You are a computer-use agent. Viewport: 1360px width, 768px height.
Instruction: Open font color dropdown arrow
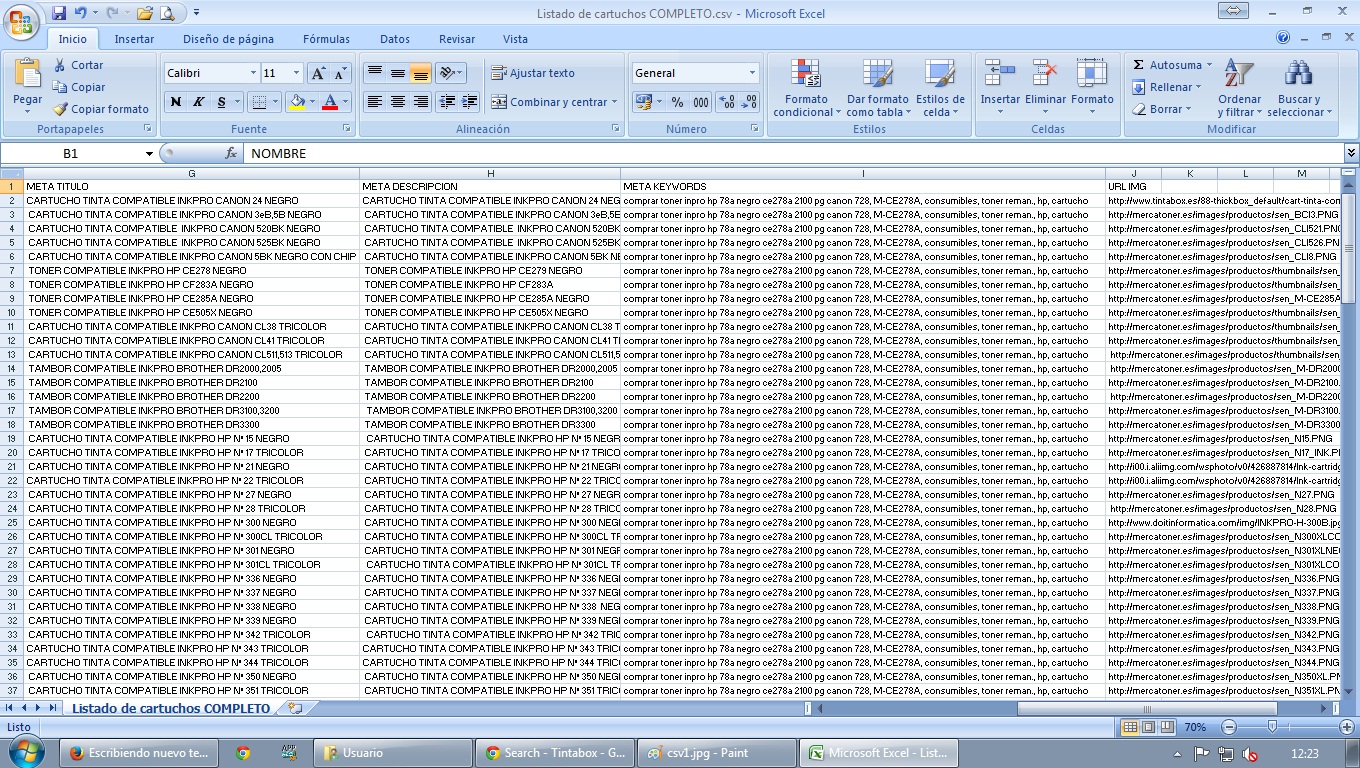click(346, 102)
